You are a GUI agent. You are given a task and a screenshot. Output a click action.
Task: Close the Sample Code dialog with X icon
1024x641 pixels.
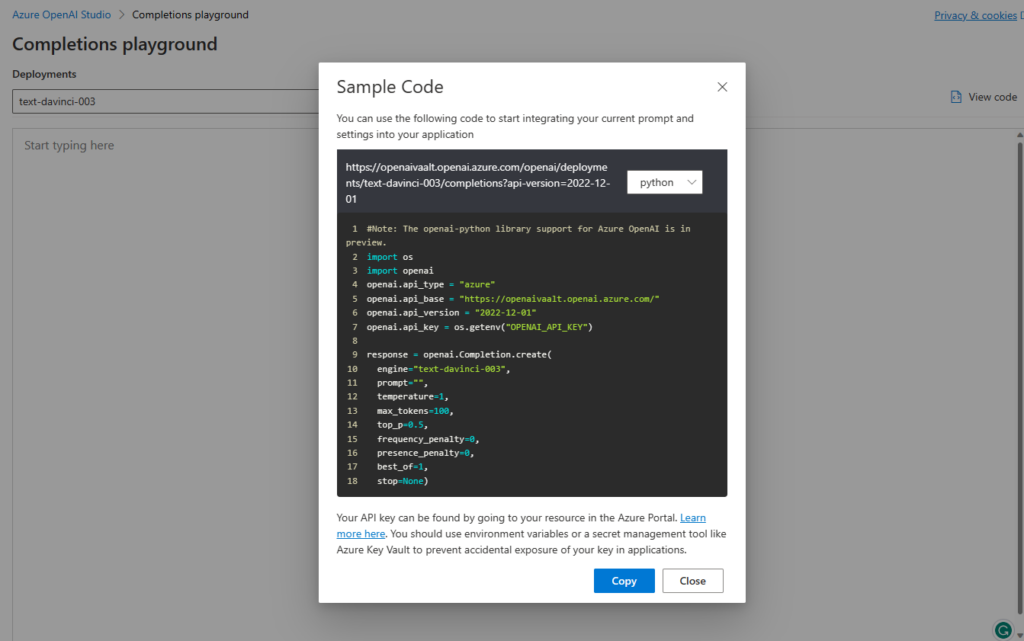722,87
